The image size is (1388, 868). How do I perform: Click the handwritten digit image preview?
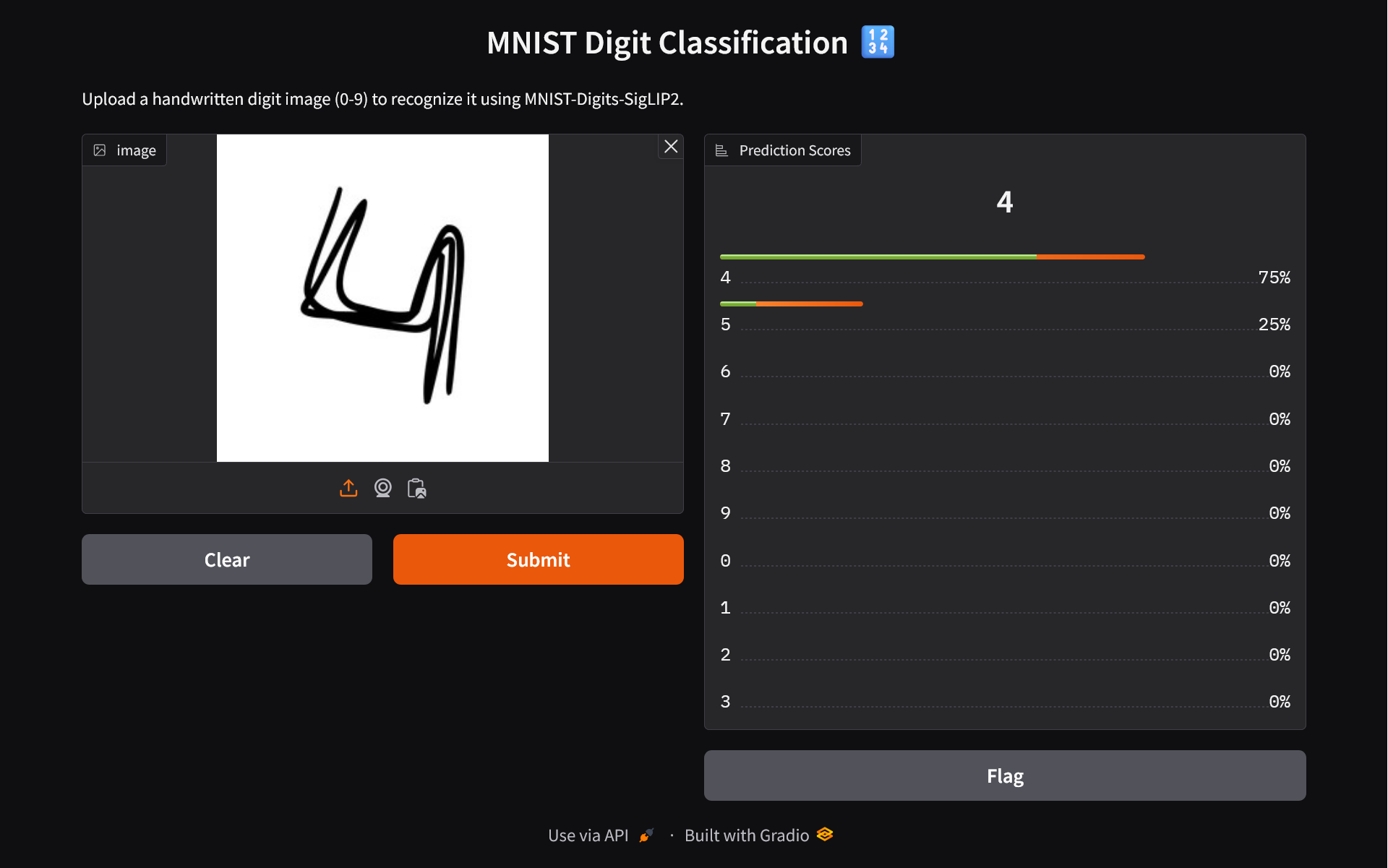tap(382, 298)
